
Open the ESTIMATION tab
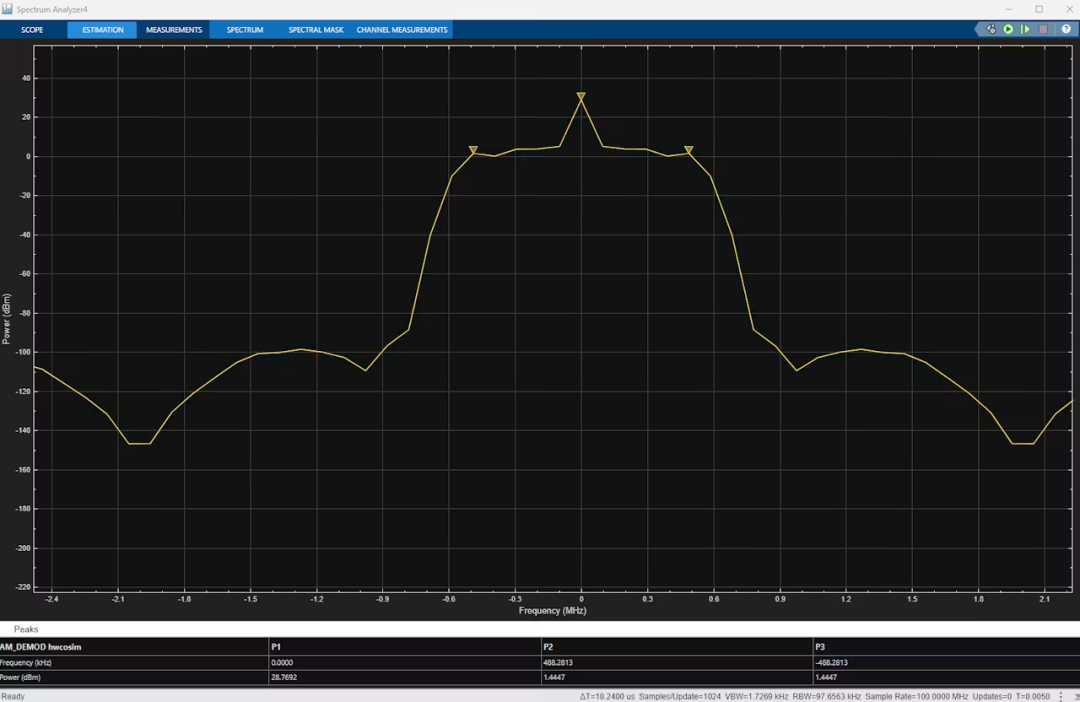point(103,30)
